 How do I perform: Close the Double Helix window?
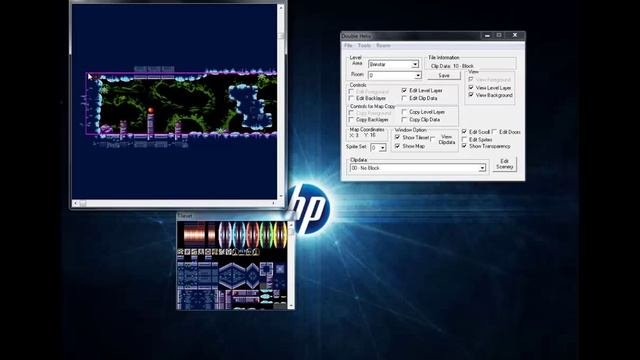coord(515,36)
